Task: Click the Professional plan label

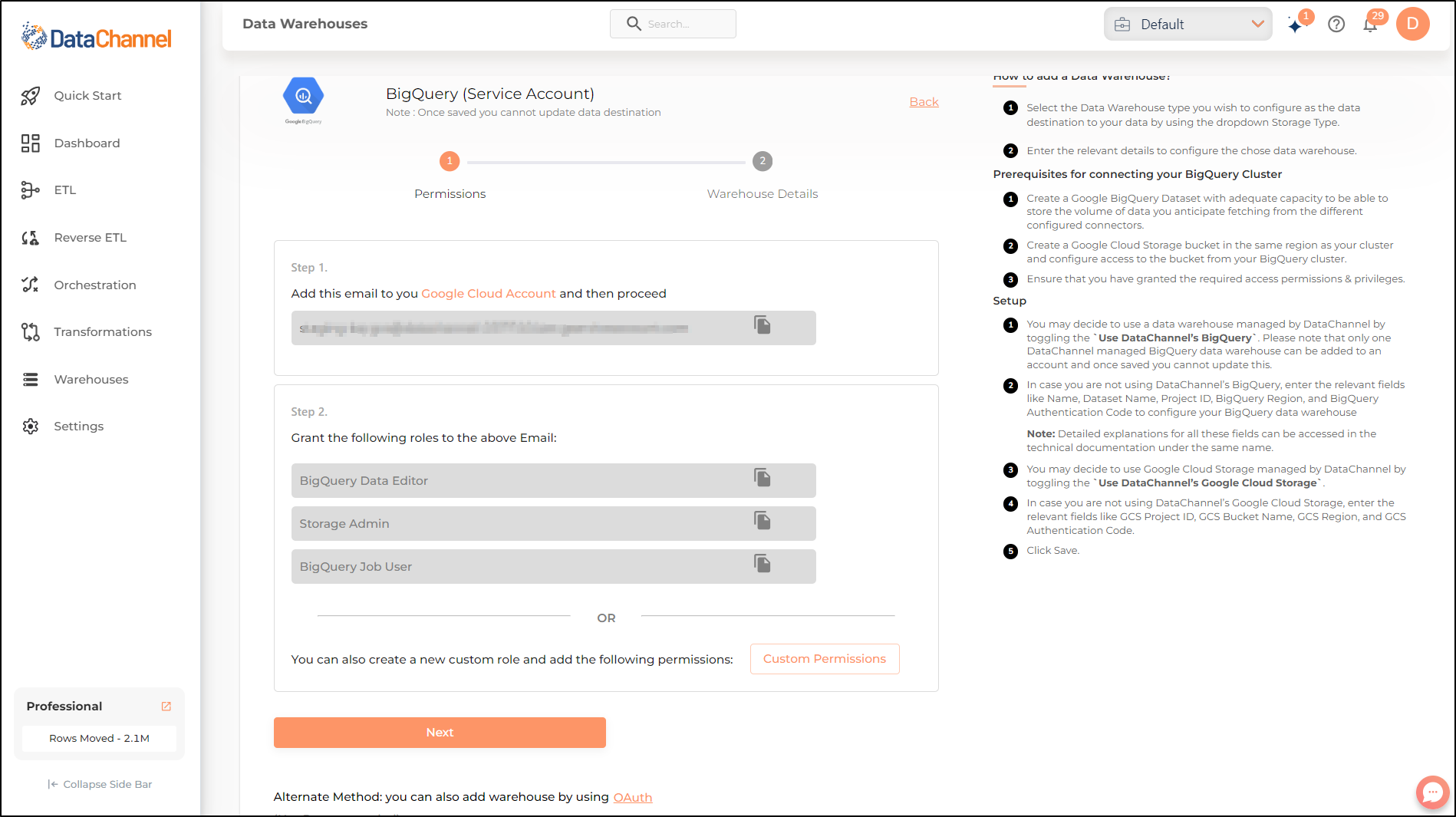Action: coord(64,707)
